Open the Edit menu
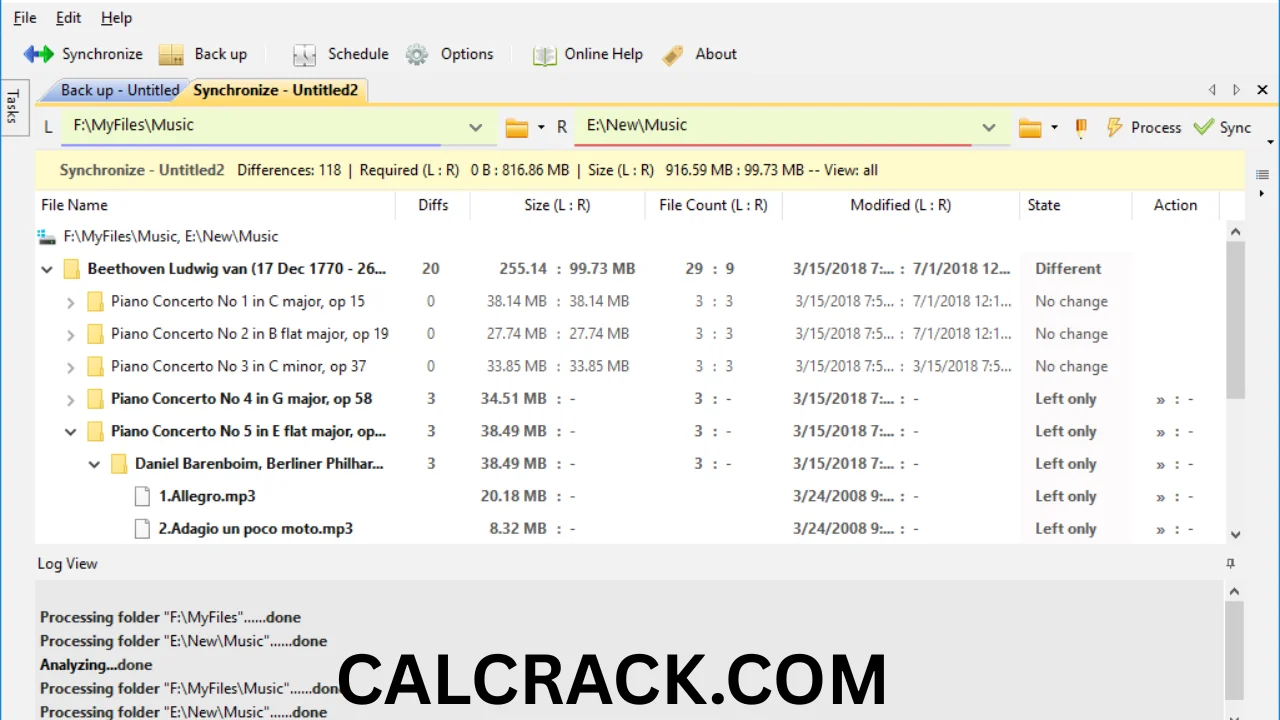Viewport: 1280px width, 720px height. click(69, 18)
